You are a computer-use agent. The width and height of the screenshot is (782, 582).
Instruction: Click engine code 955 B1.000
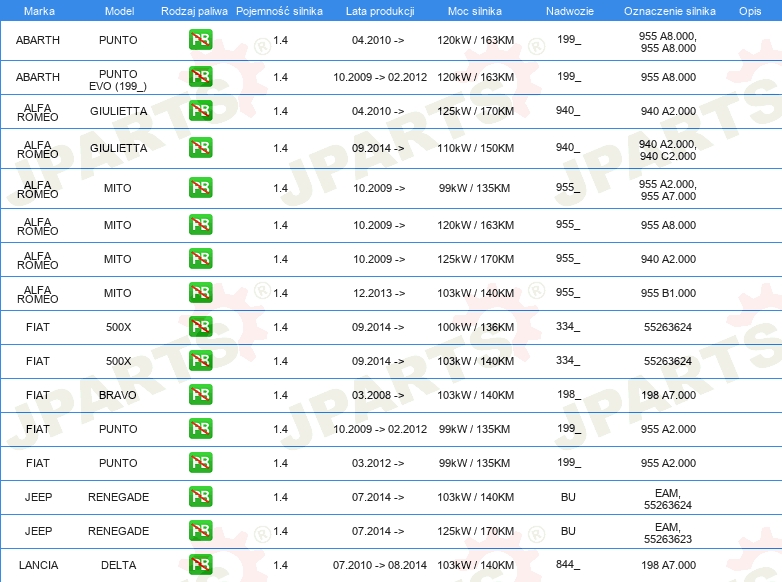(x=668, y=293)
